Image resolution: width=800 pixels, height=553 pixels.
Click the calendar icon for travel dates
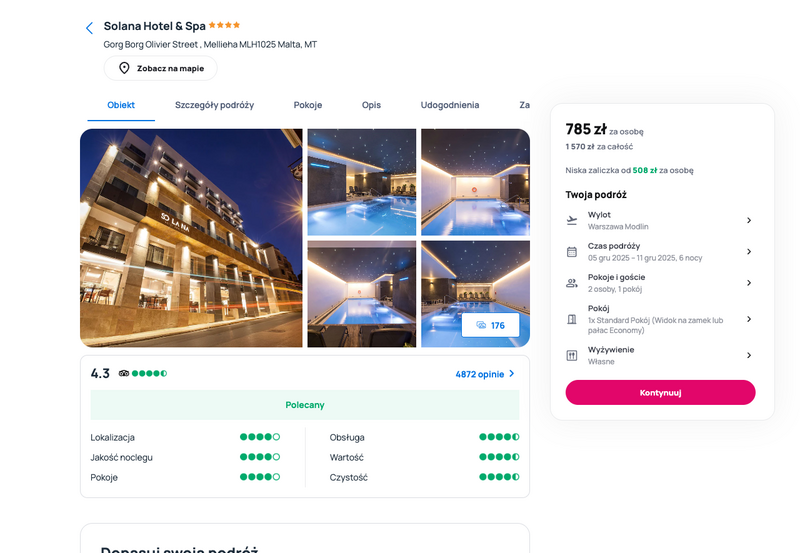572,252
